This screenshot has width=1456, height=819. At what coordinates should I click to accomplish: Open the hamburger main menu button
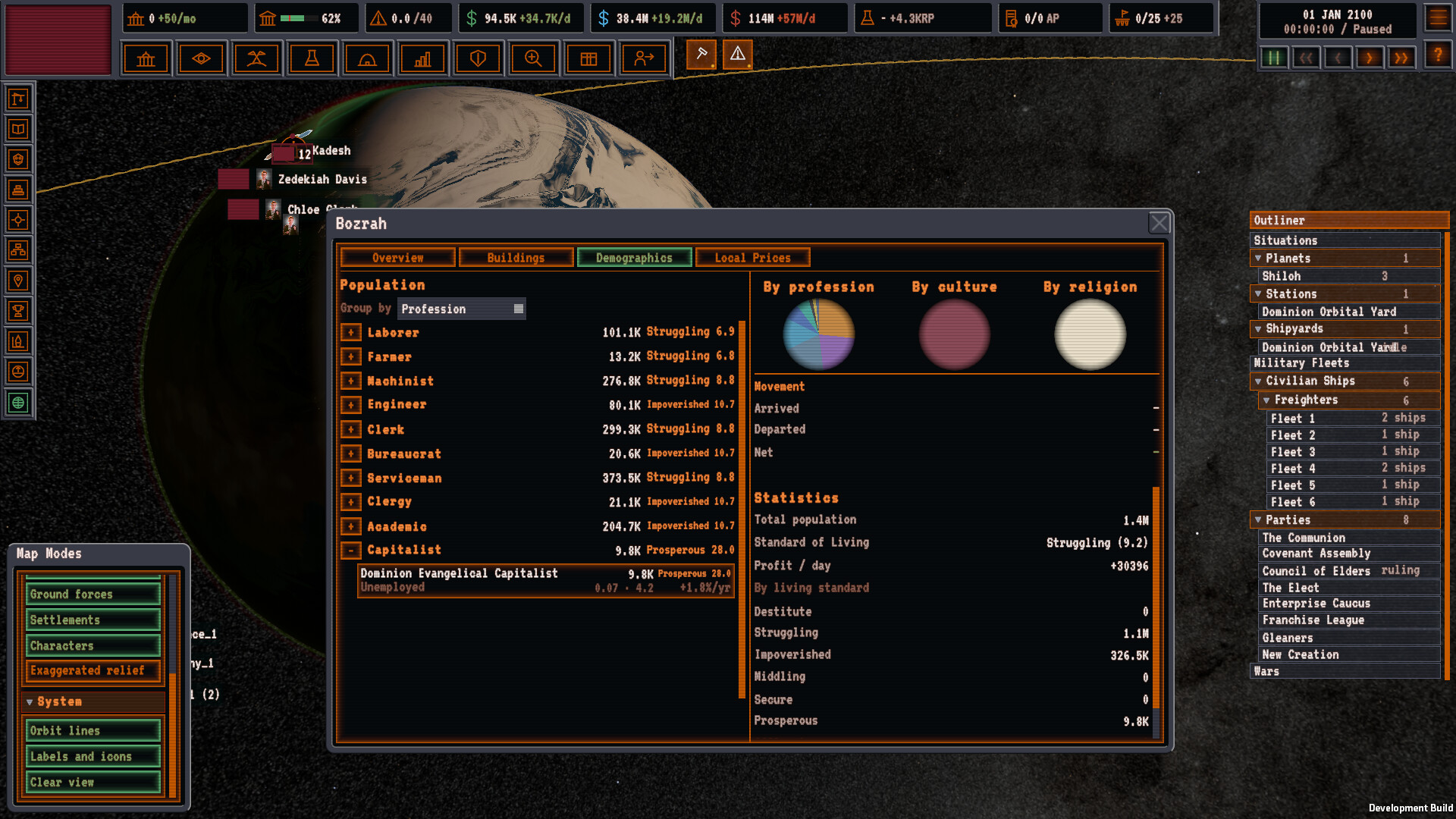click(x=1438, y=18)
